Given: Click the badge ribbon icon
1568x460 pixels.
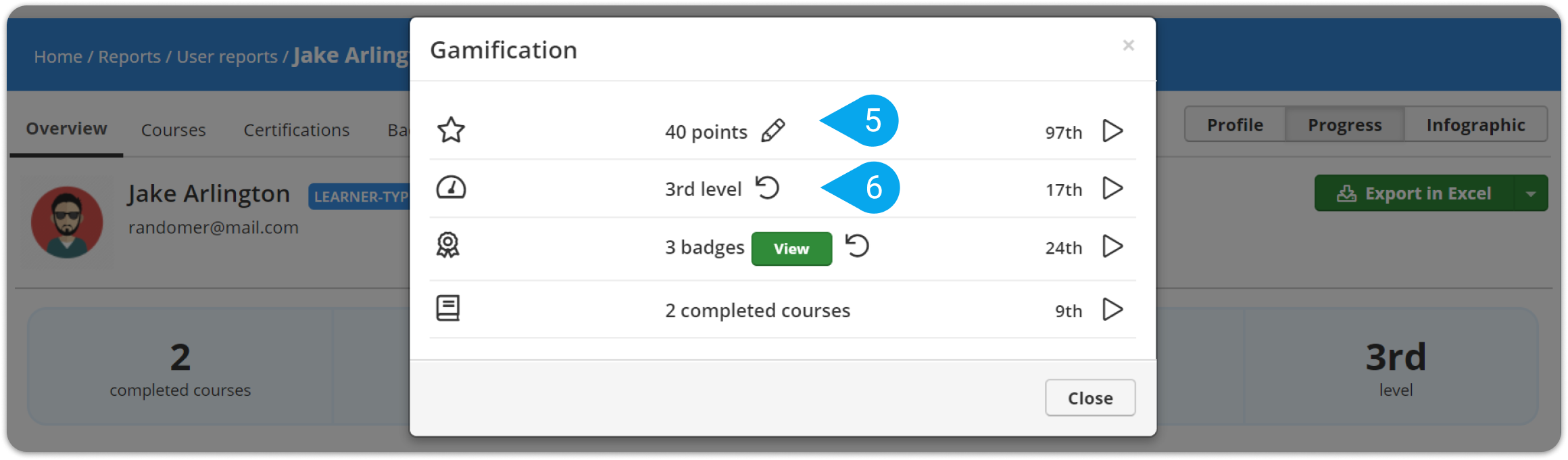Looking at the screenshot, I should click(x=447, y=245).
